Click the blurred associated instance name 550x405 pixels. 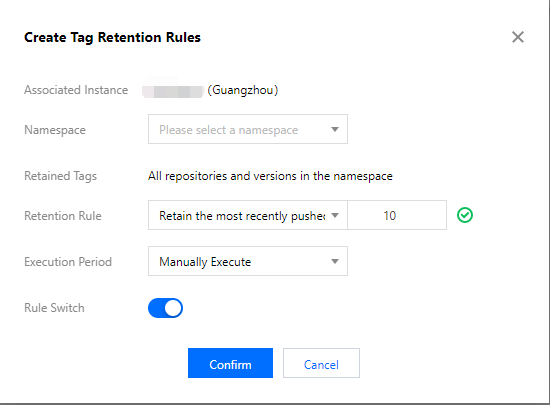tap(173, 91)
